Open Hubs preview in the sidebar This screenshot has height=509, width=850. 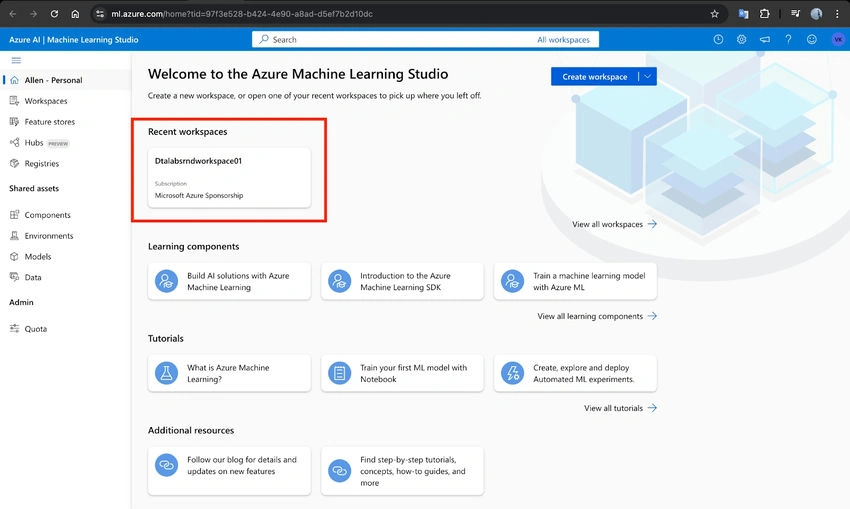pos(66,143)
